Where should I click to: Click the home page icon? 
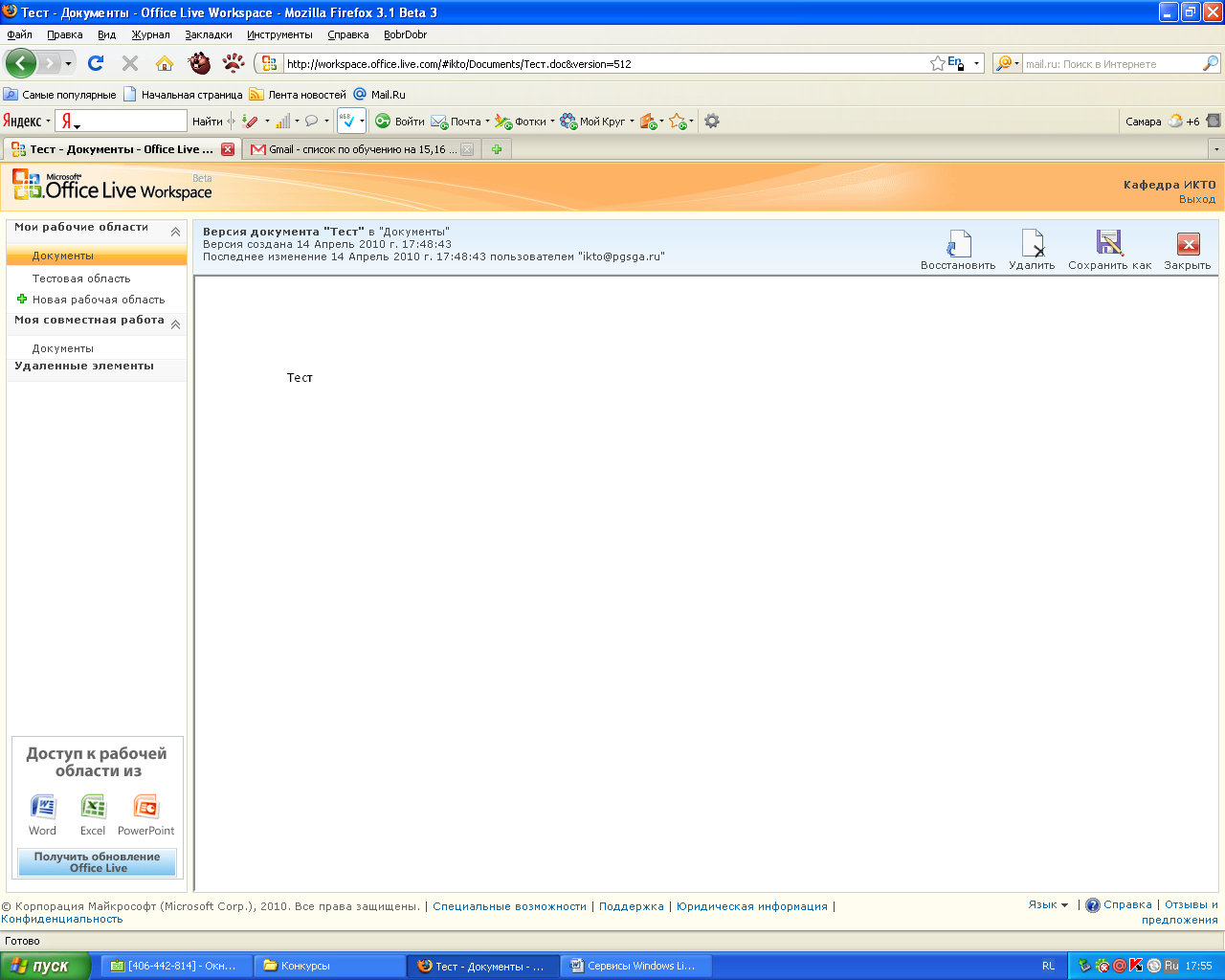pyautogui.click(x=165, y=63)
